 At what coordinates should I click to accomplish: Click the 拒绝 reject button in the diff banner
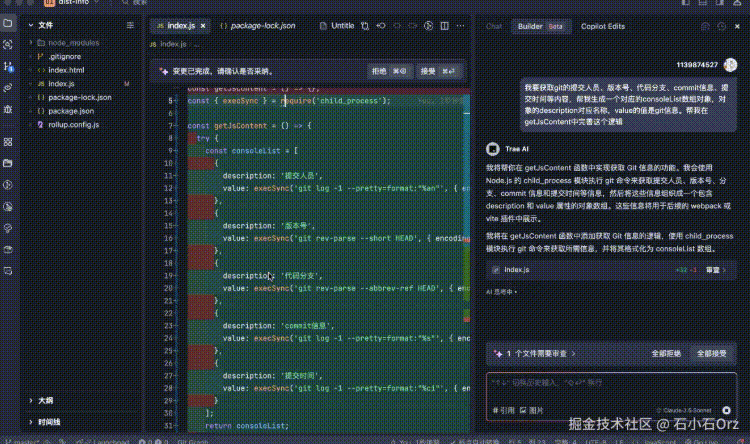pyautogui.click(x=389, y=71)
